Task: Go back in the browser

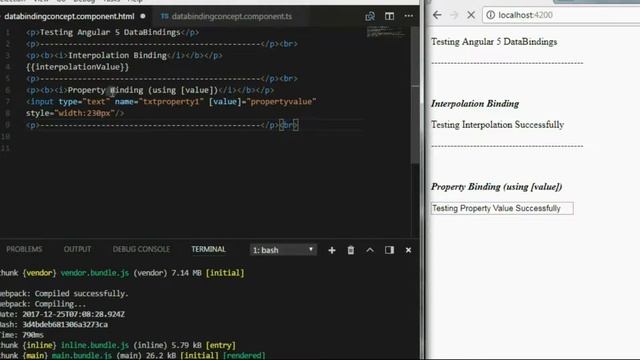Action: (x=437, y=15)
